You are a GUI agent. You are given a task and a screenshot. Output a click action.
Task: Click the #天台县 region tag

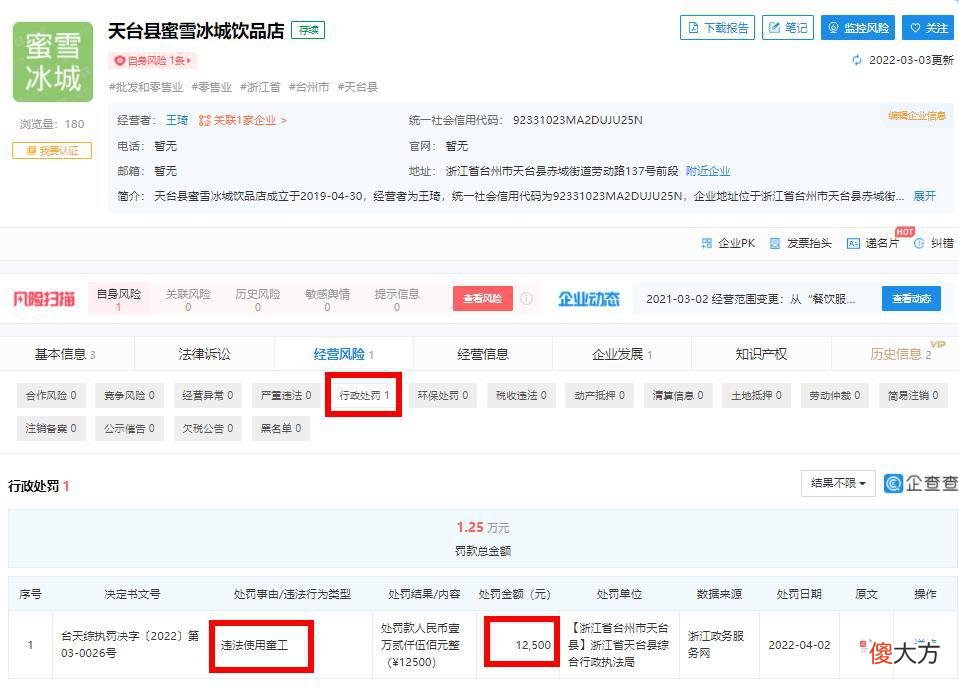(358, 87)
